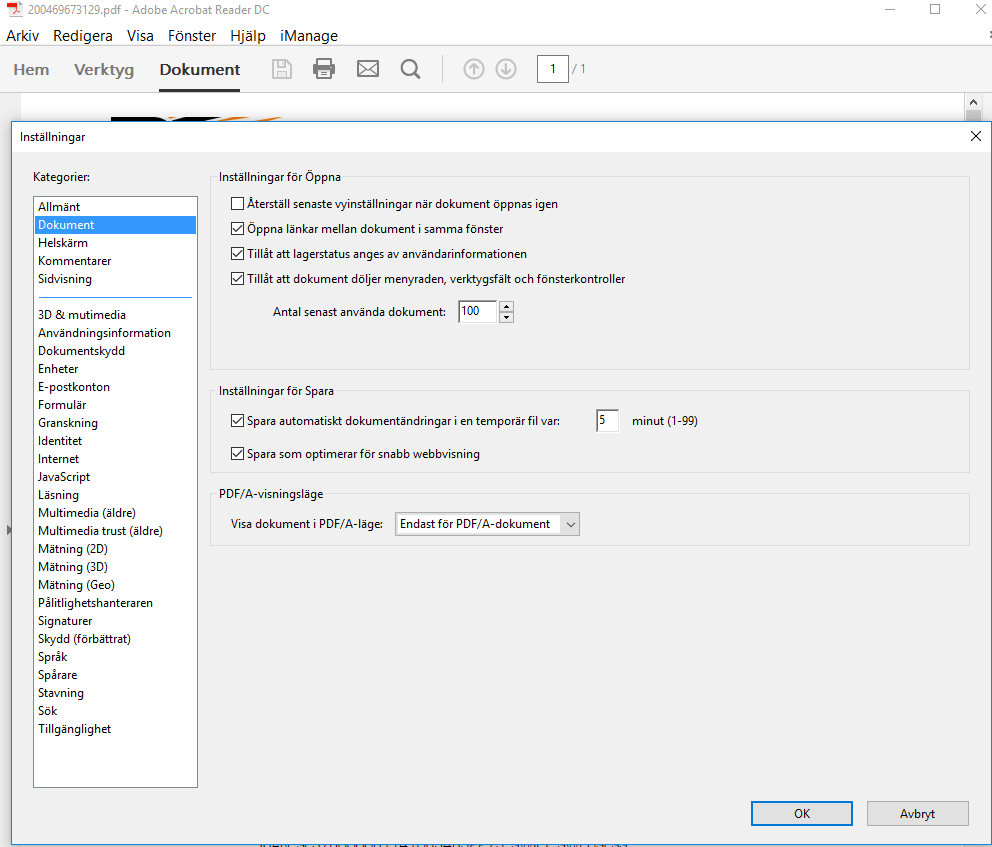Viewport: 992px width, 847px height.
Task: Click the previous page arrow icon
Action: 473,68
